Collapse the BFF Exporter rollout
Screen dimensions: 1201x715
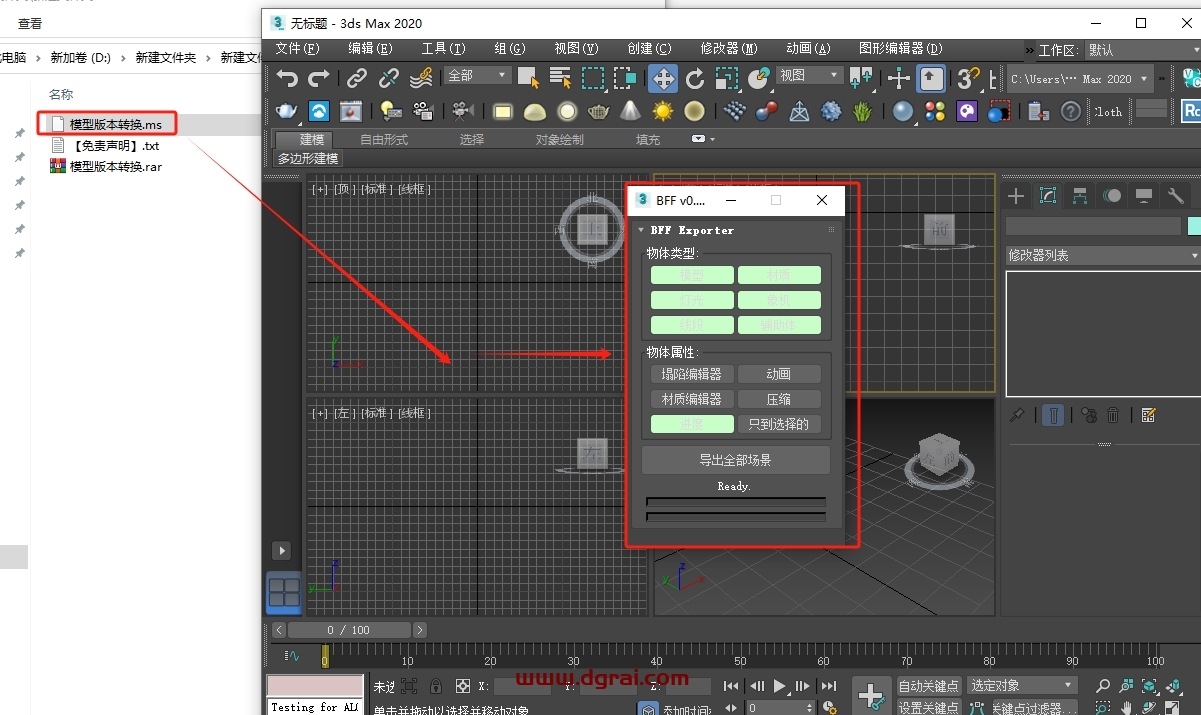[x=641, y=230]
